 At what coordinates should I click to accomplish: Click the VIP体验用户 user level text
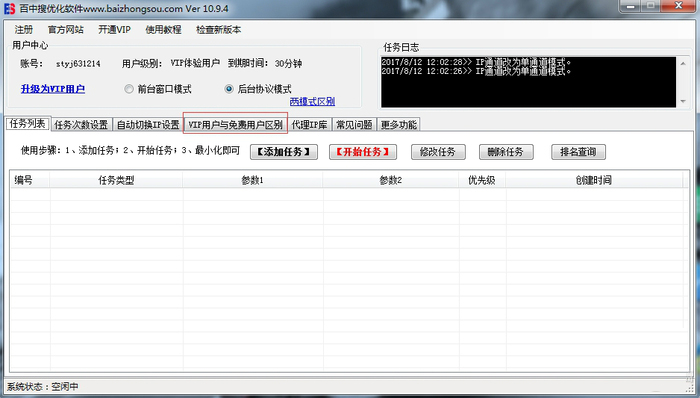[x=195, y=63]
